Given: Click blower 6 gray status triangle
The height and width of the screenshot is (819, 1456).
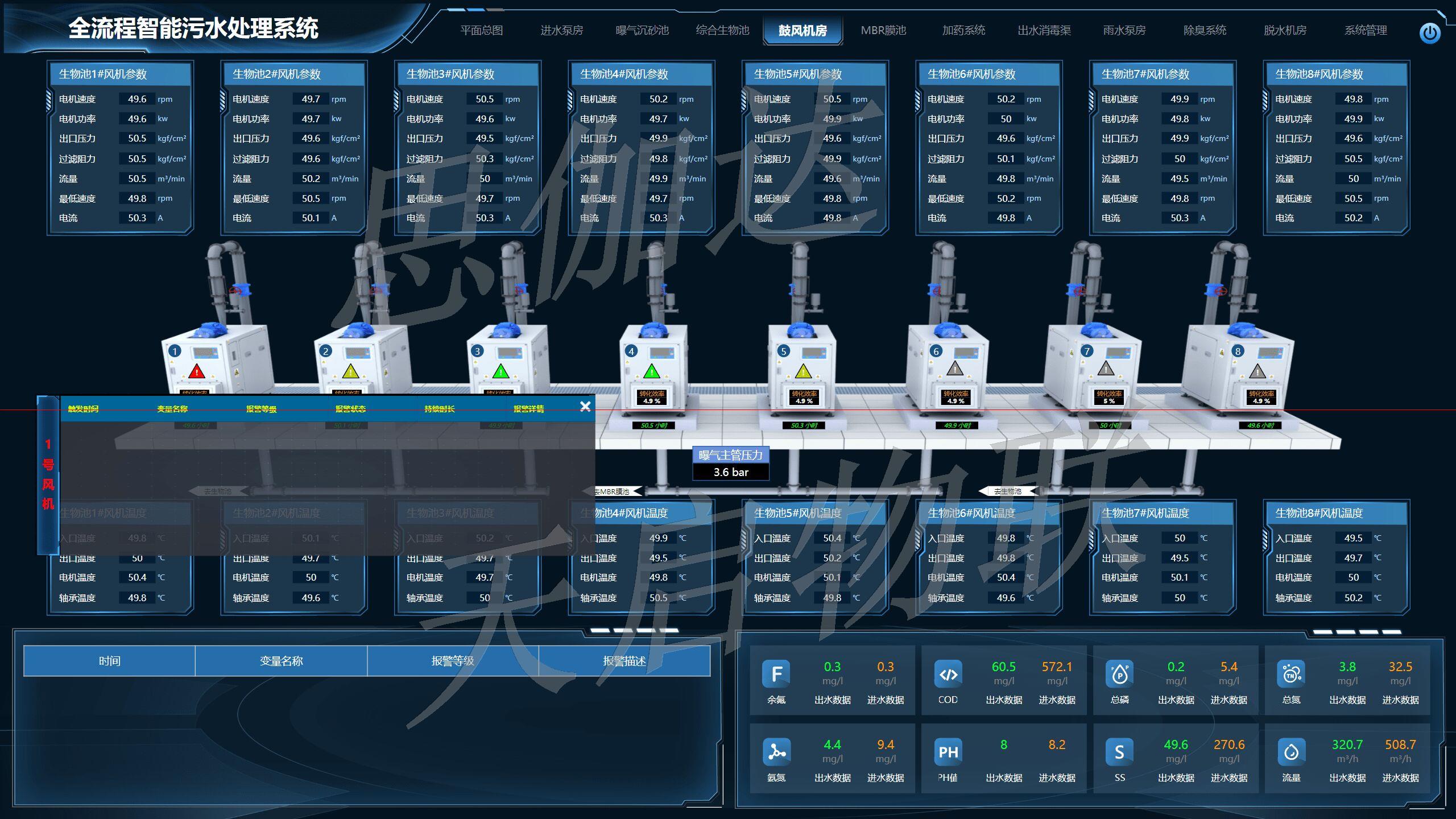Looking at the screenshot, I should [x=955, y=369].
